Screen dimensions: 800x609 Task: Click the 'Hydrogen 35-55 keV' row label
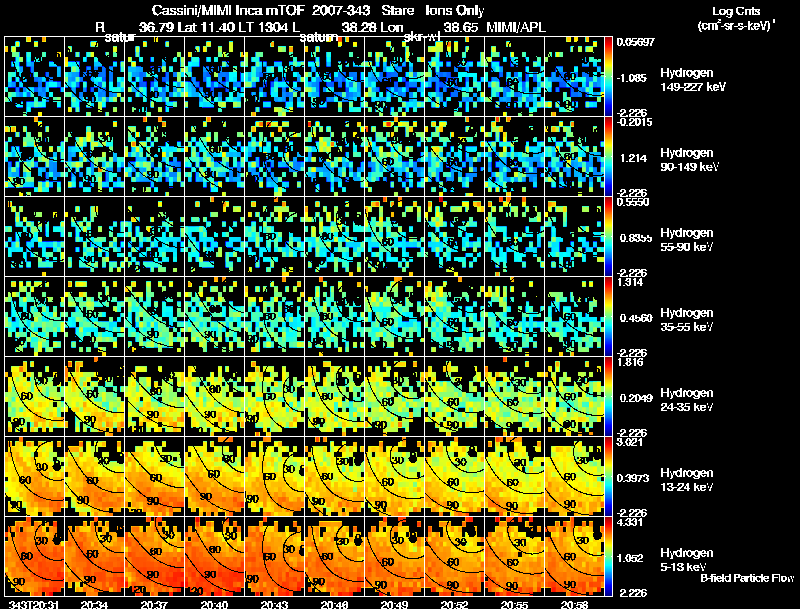click(687, 320)
